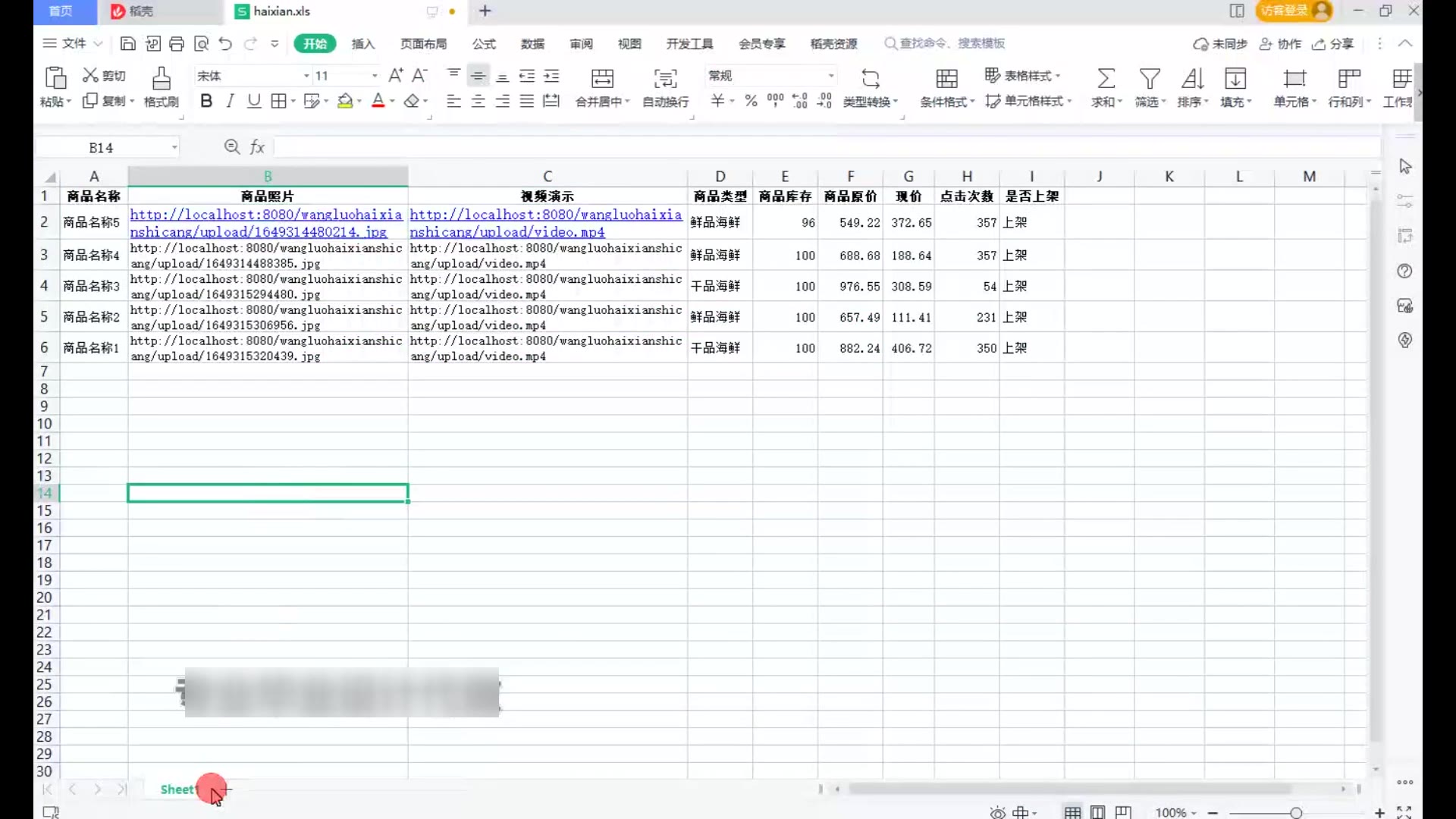Toggle Italic formatting

coord(230,101)
